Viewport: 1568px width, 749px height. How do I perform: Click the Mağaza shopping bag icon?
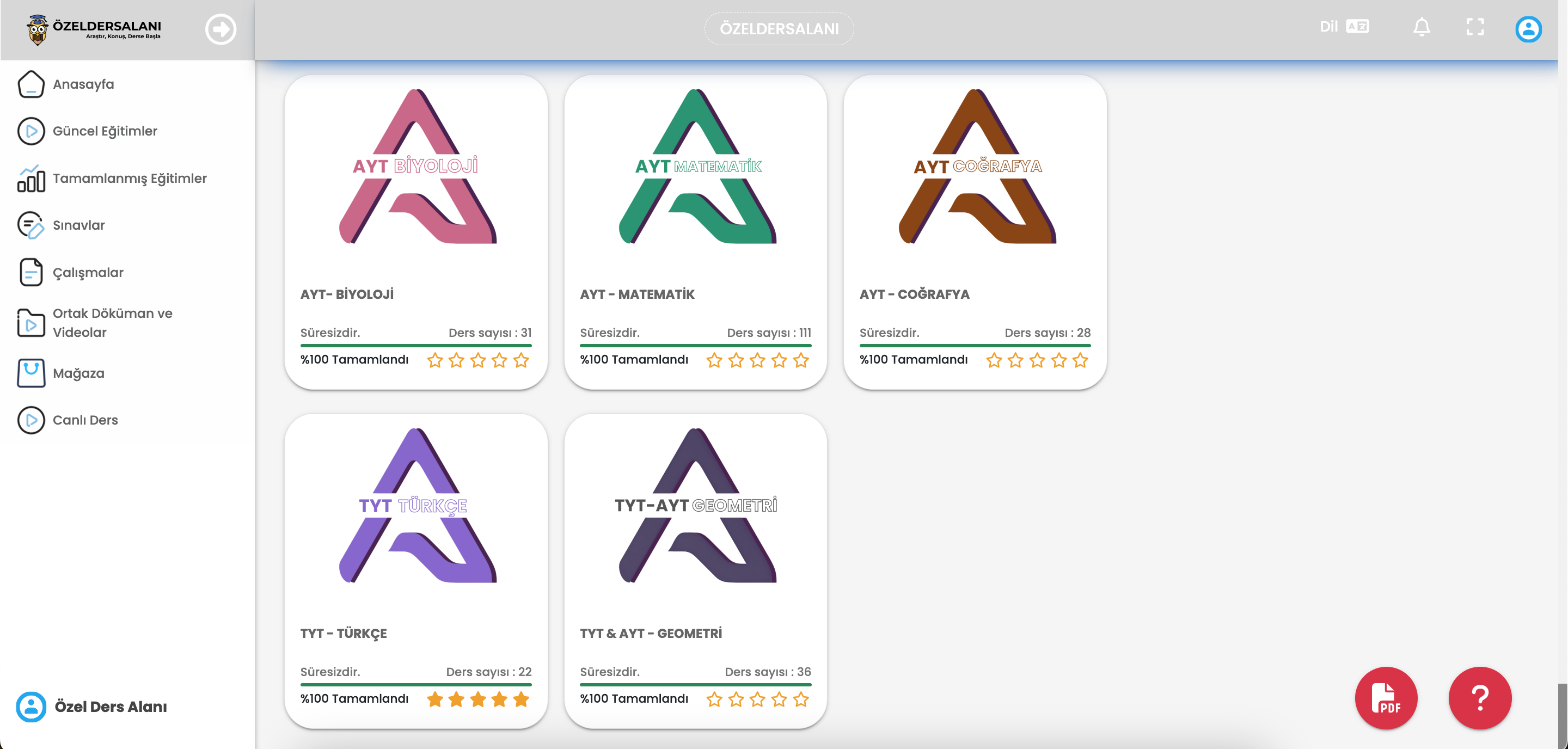31,373
